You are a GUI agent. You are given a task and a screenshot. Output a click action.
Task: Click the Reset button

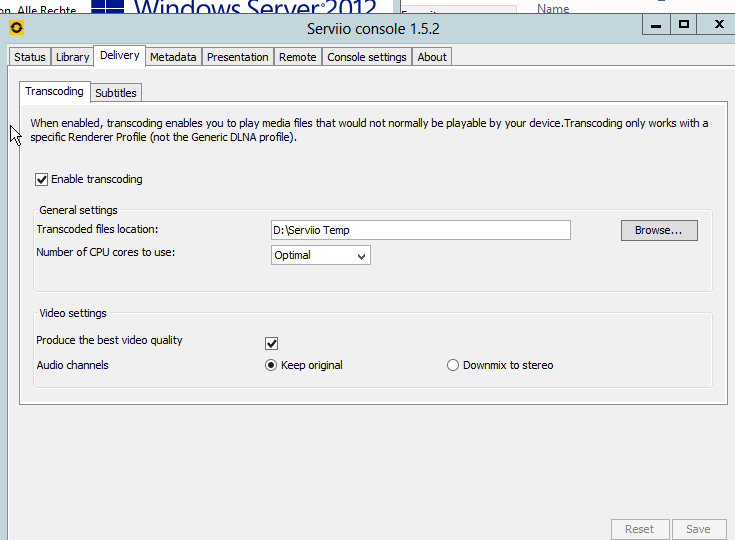[639, 529]
